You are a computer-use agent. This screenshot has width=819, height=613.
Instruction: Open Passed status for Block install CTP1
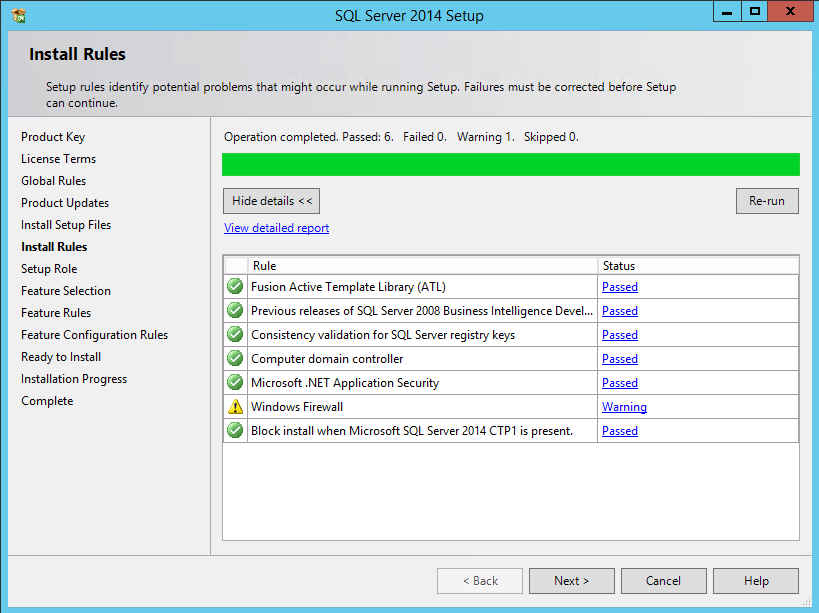tap(620, 431)
